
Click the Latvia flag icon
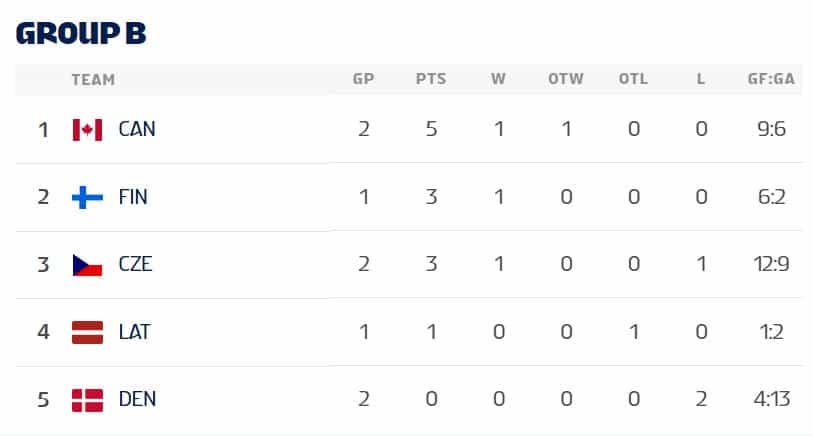point(88,332)
